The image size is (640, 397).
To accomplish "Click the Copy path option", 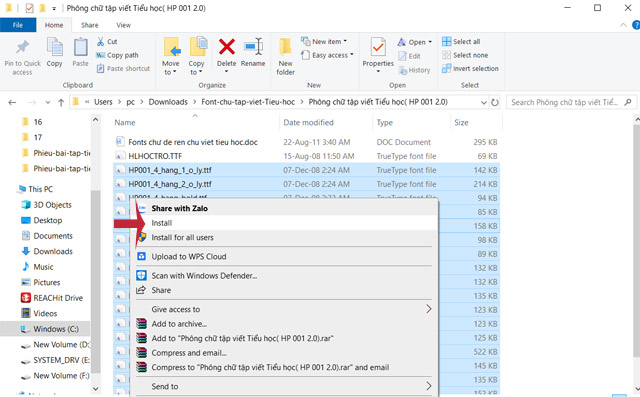I will (x=118, y=55).
